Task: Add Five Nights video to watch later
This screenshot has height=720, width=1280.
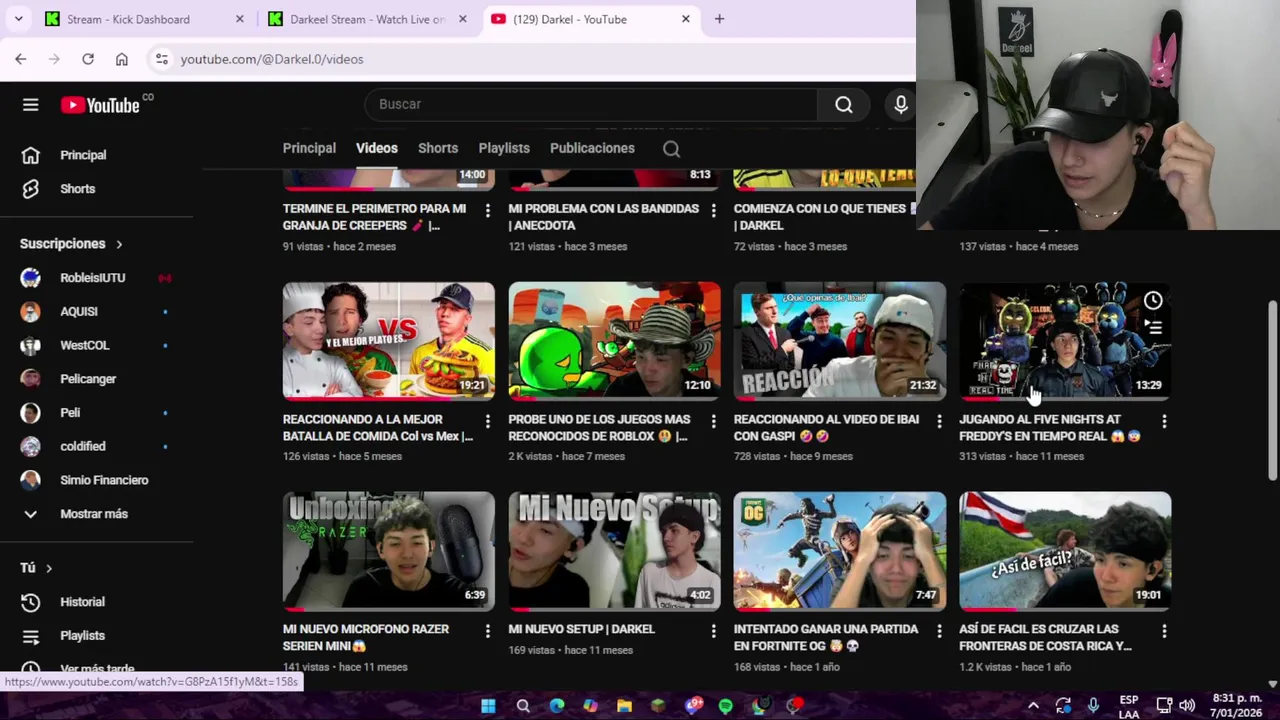Action: [1153, 300]
